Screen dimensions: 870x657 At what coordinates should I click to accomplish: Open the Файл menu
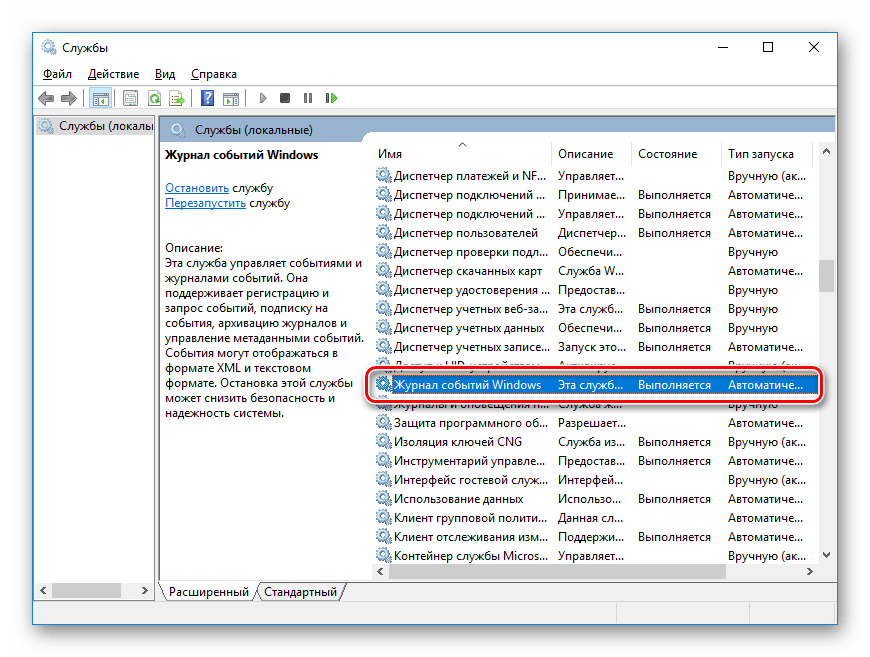57,74
